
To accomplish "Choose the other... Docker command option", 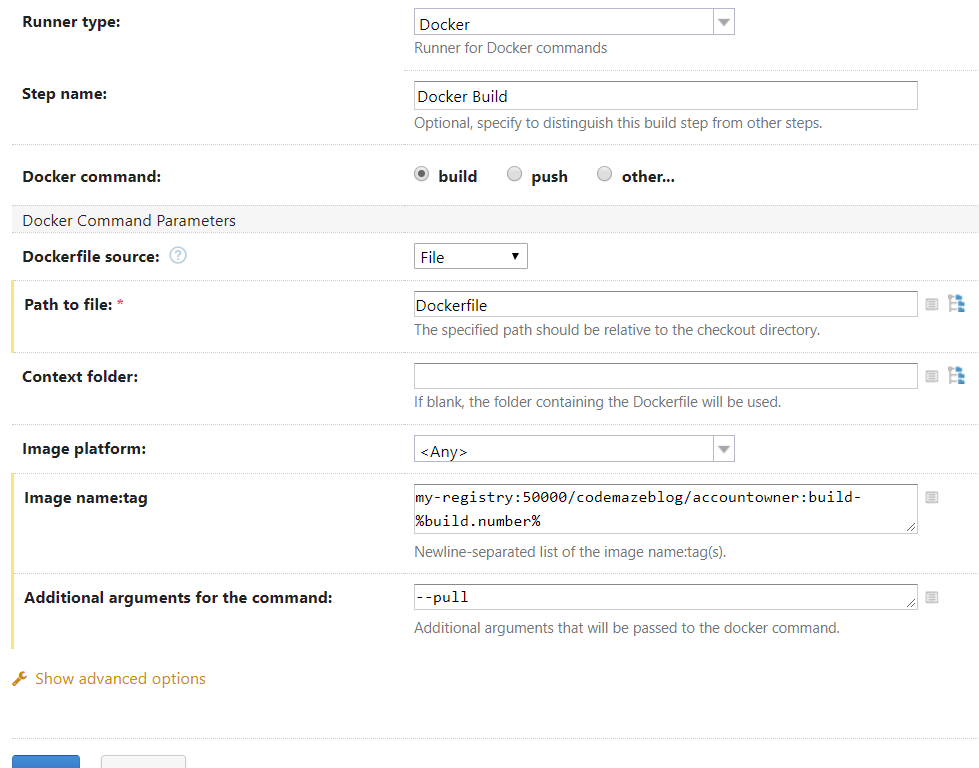I will 604,174.
